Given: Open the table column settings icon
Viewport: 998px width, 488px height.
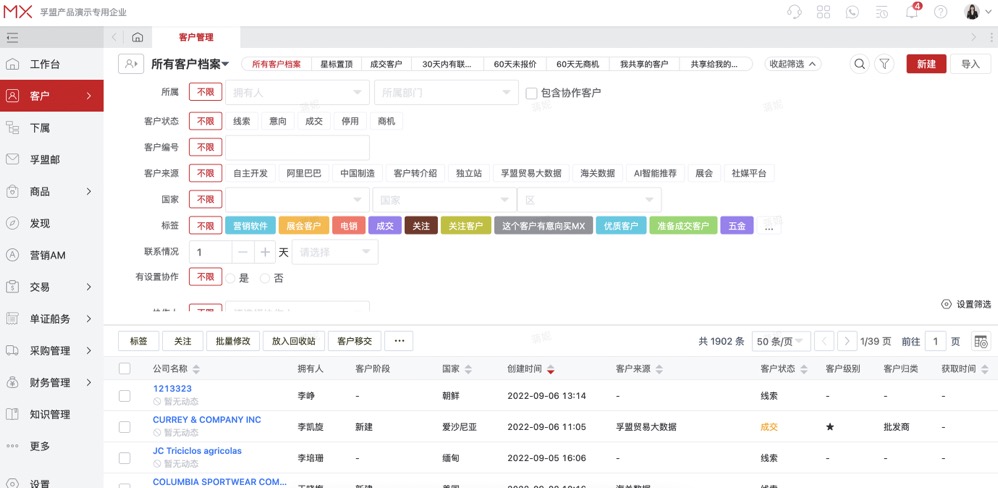Looking at the screenshot, I should pos(980,342).
